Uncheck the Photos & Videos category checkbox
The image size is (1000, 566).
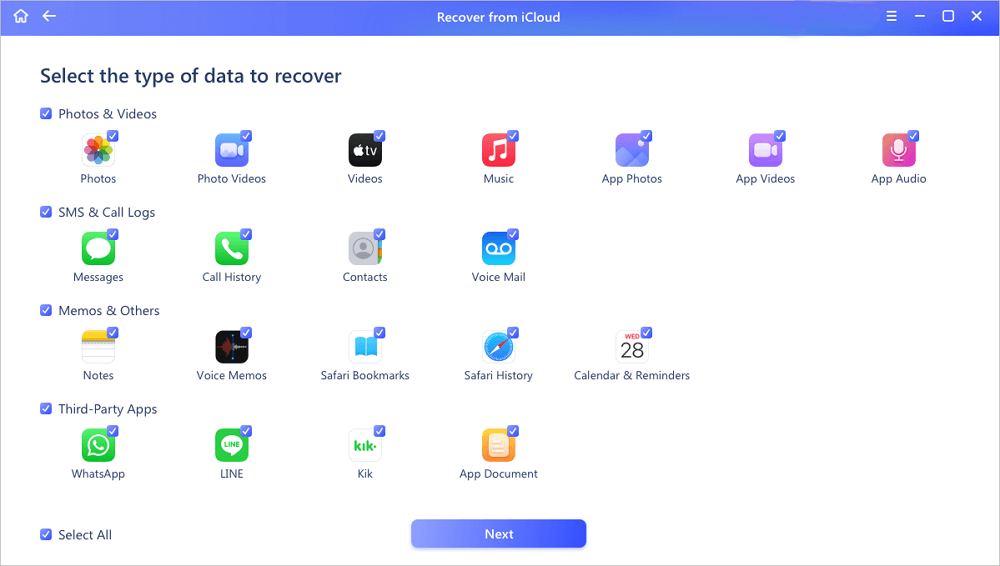(46, 114)
